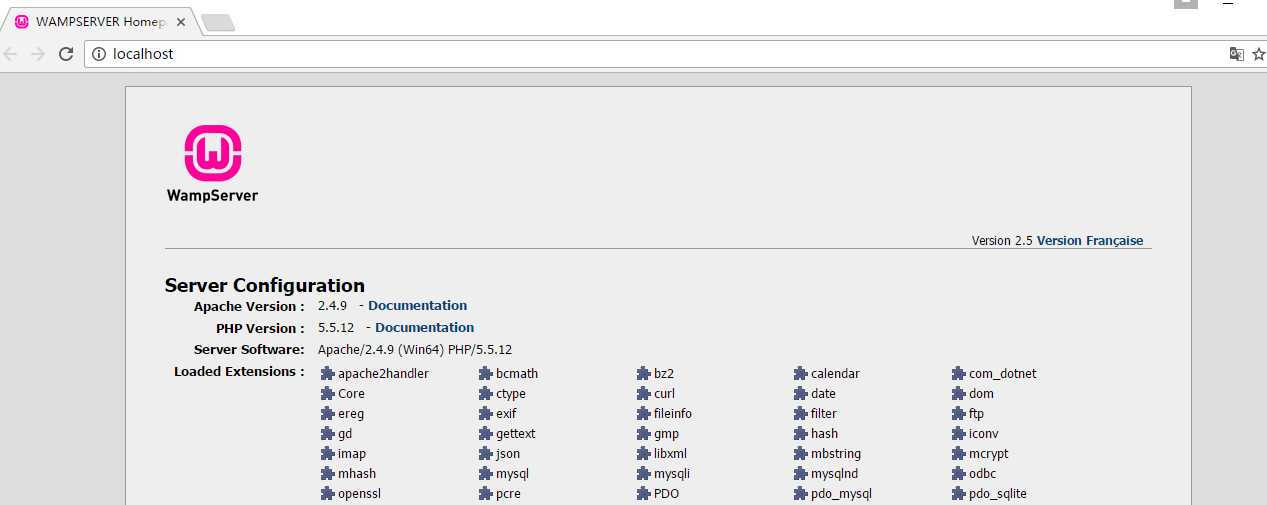Open a new tab with the new tab button
1267x505 pixels.
click(218, 23)
